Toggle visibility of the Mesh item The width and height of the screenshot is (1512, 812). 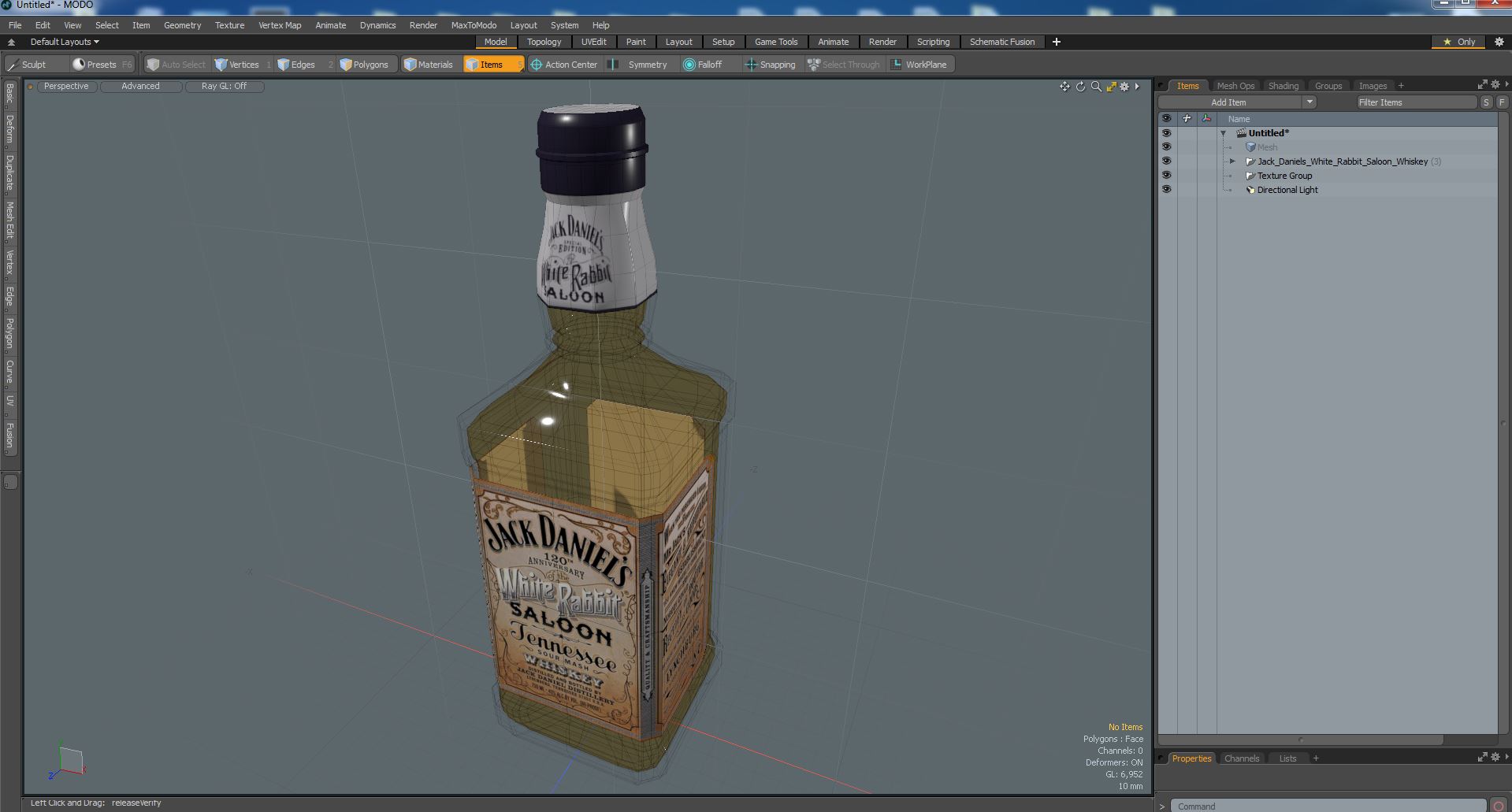(1166, 147)
